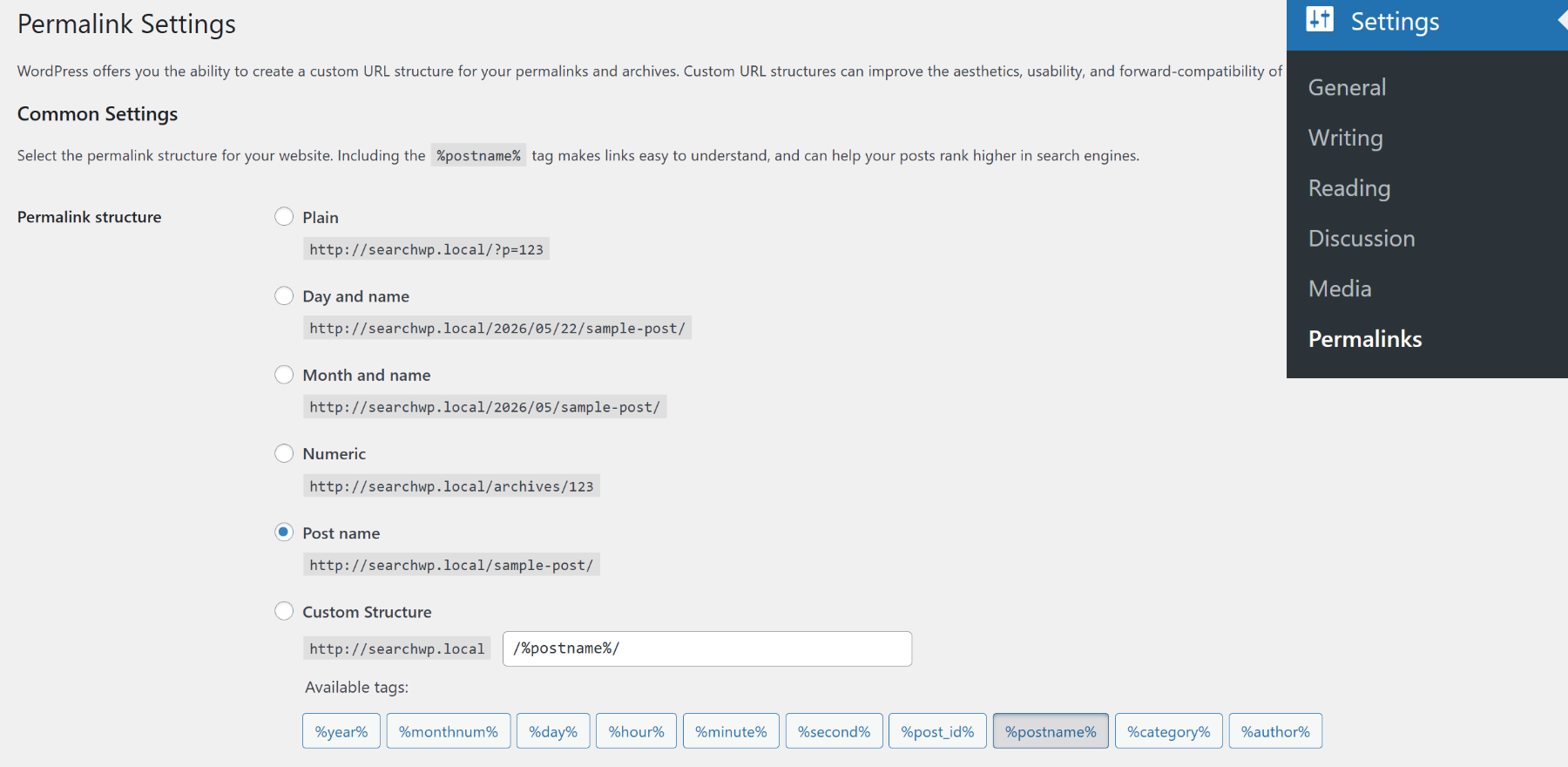Open Reading settings

(1349, 188)
